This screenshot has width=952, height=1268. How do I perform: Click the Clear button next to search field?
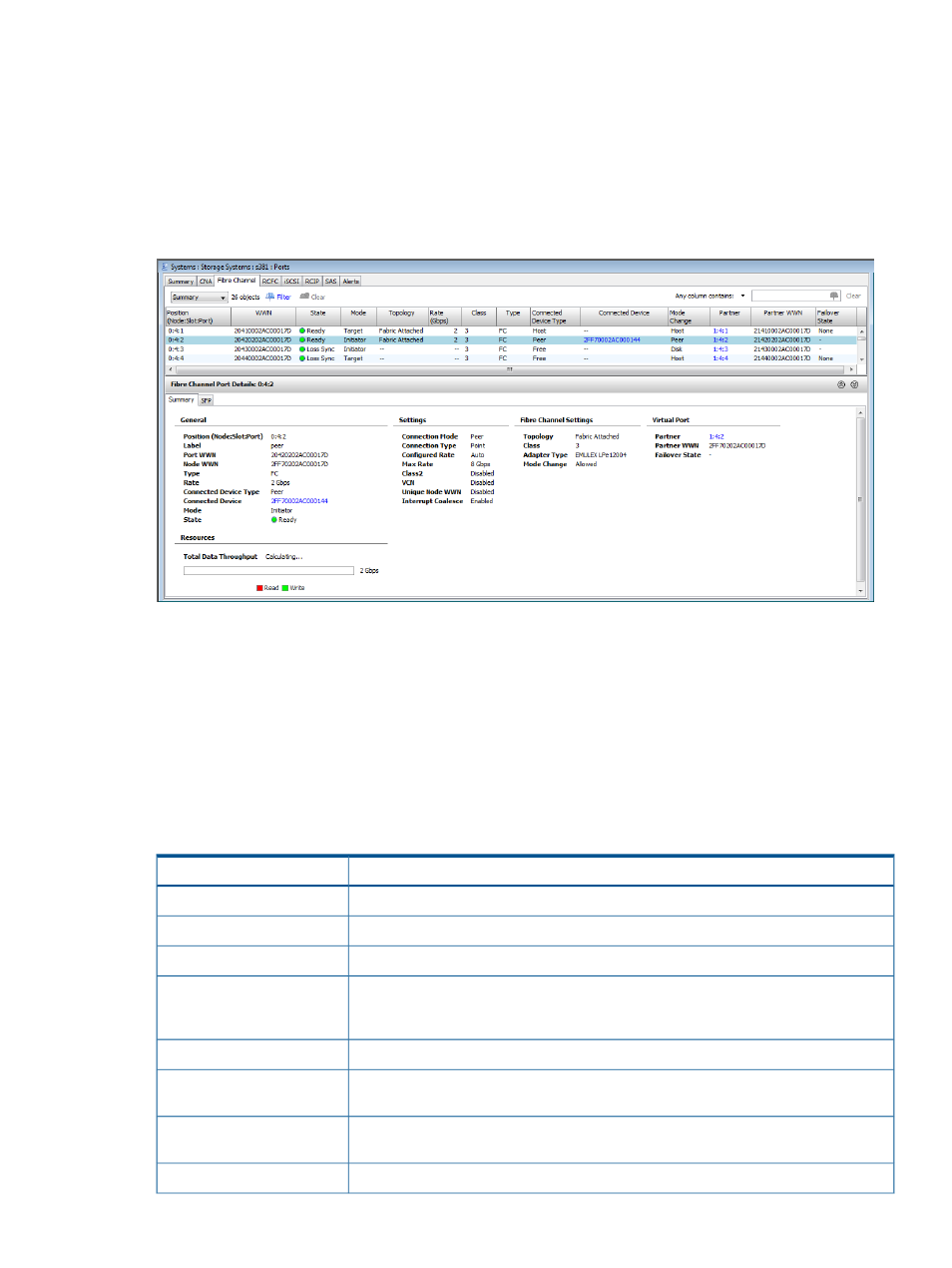pyautogui.click(x=853, y=297)
